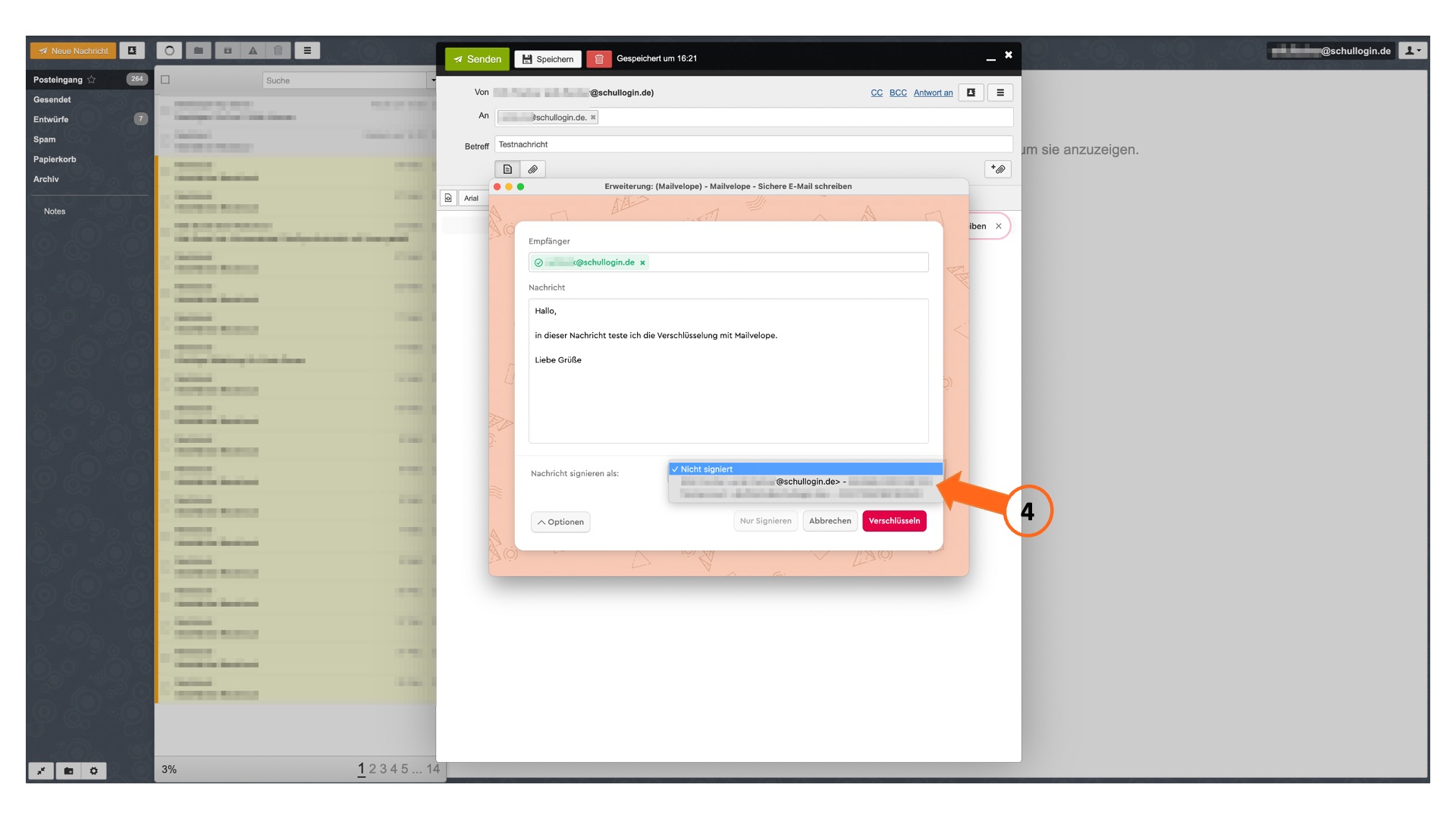Click the BCC link
Viewport: 1456px width, 819px height.
(x=898, y=93)
